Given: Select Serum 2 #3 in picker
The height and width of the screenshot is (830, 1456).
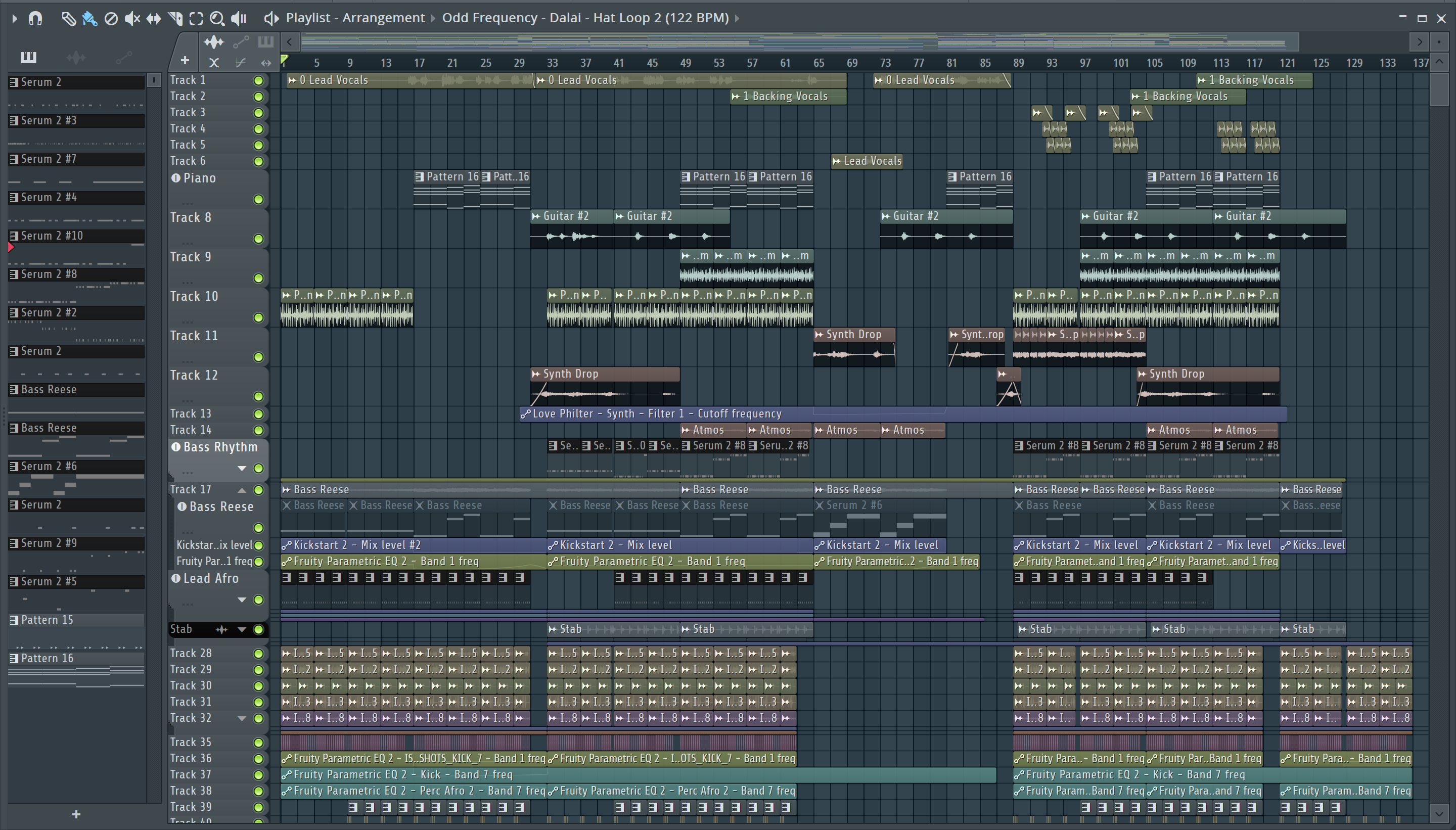Looking at the screenshot, I should pos(76,121).
